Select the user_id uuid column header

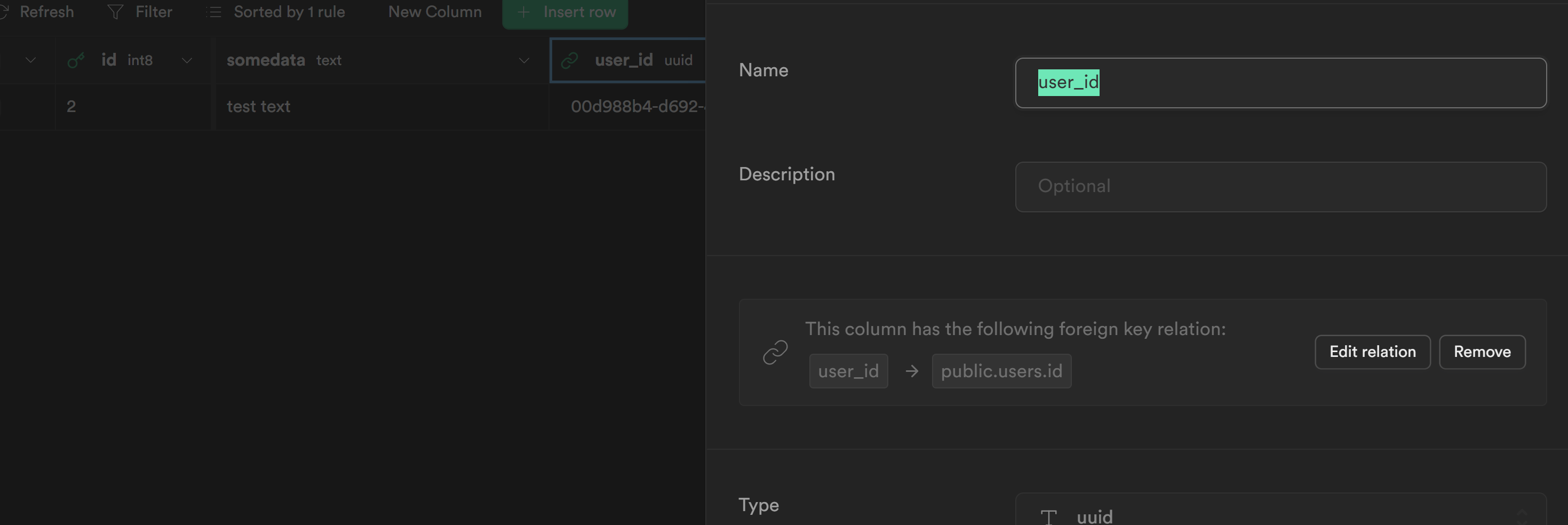pos(627,60)
